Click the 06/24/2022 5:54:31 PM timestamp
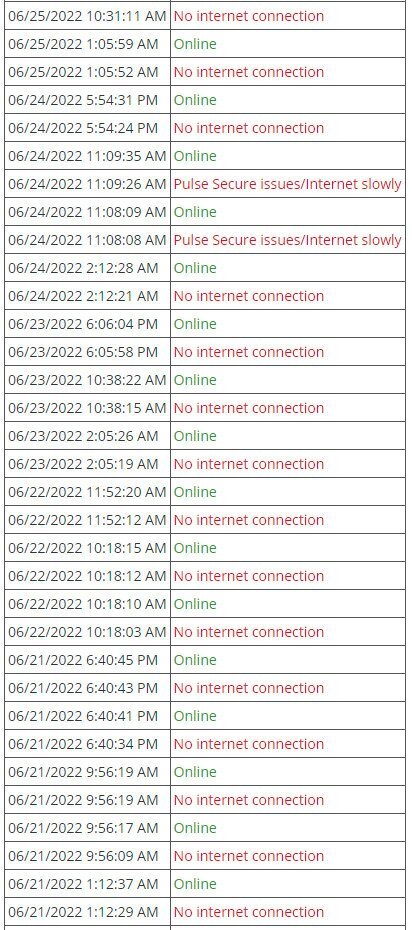Viewport: 412px width, 930px height. 83,100
